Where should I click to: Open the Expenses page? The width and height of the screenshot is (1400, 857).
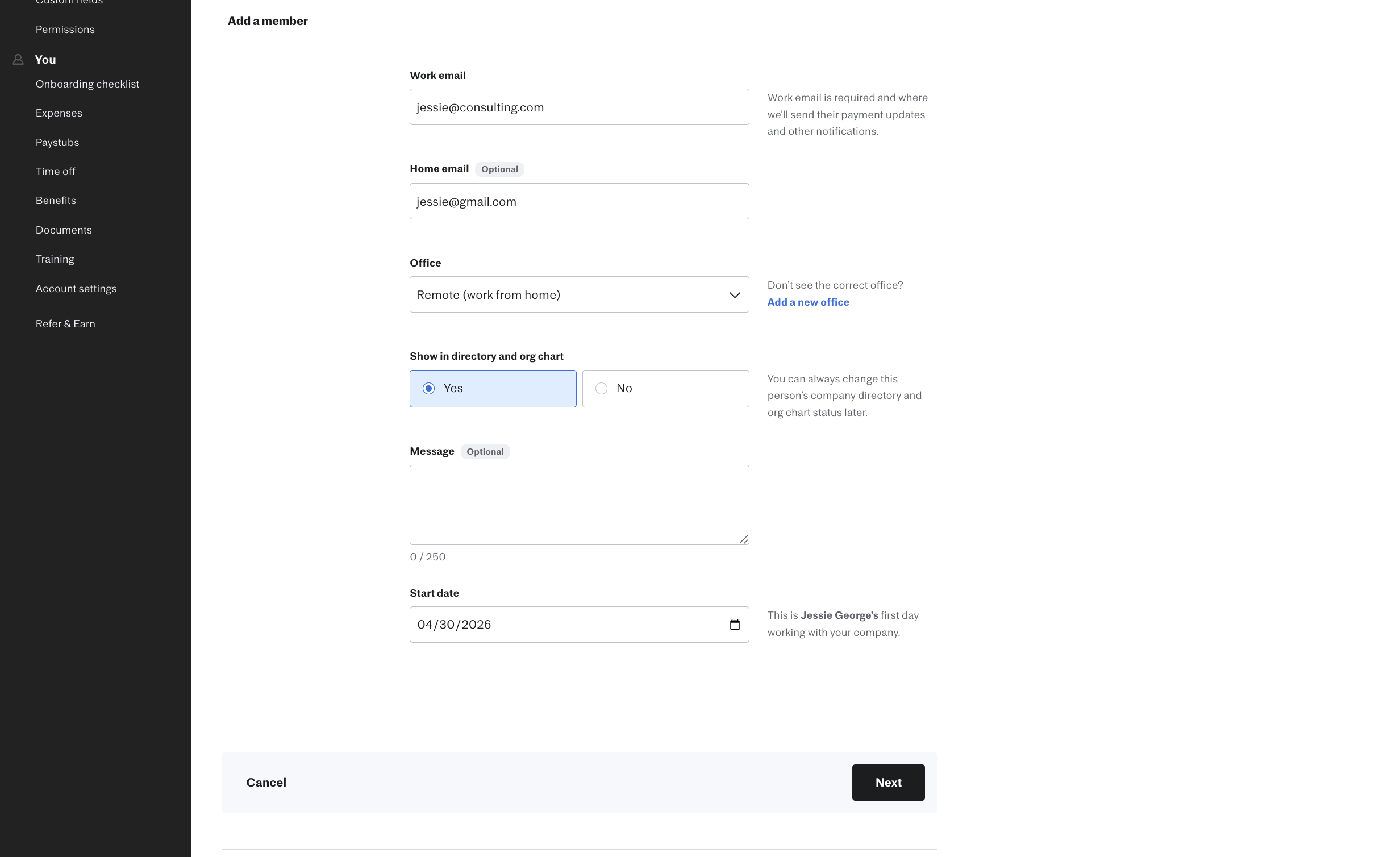(x=59, y=113)
